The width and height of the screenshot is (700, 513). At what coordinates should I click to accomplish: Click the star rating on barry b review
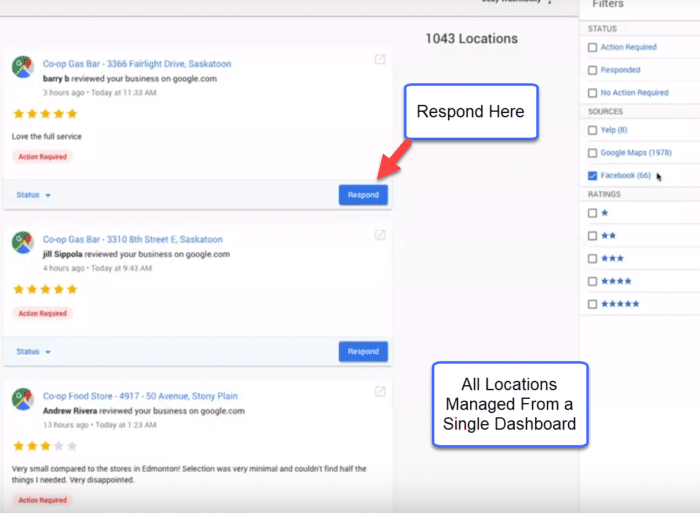pos(46,114)
